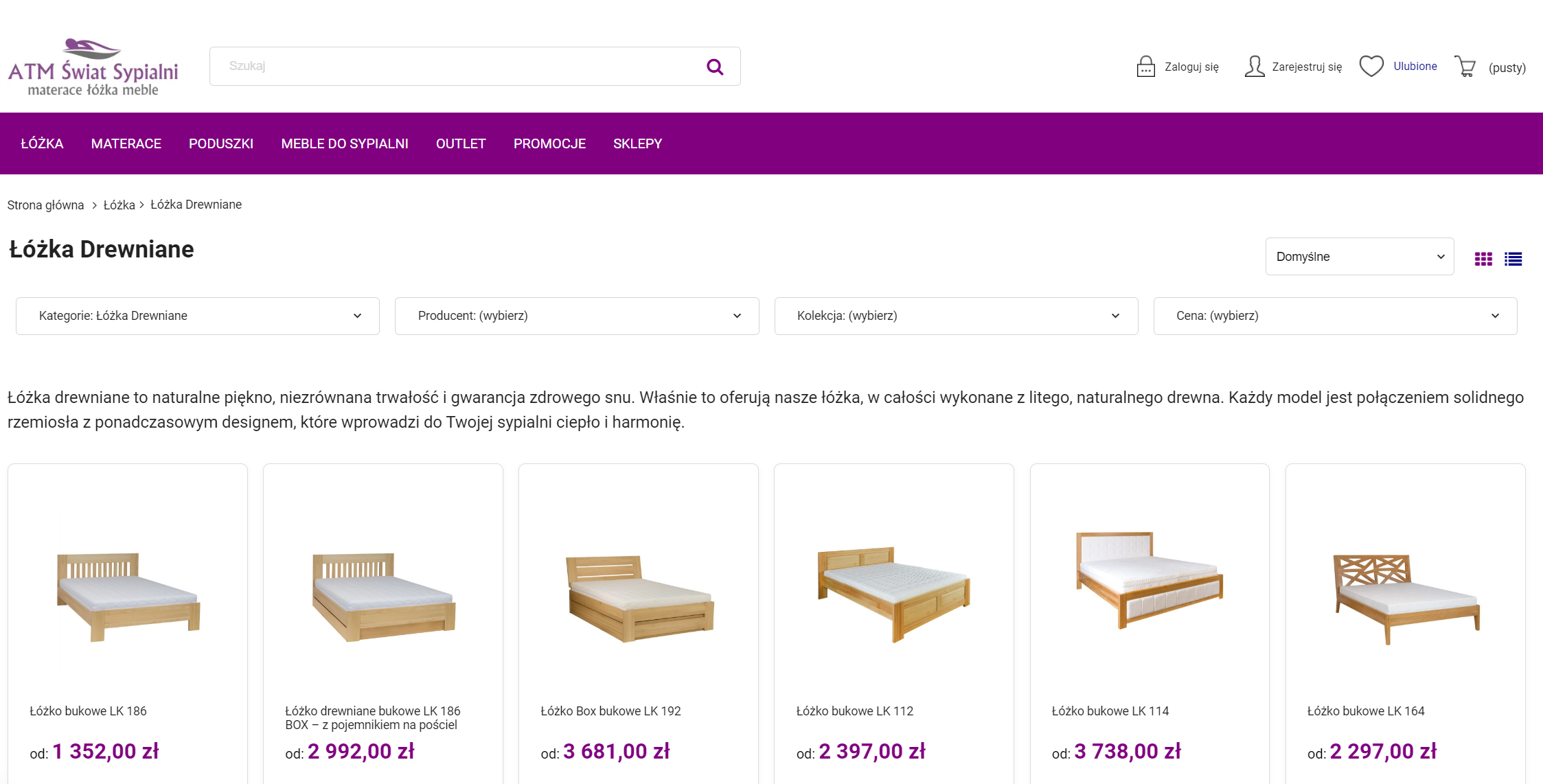Open the Cena filter dropdown
This screenshot has height=784, width=1543.
(x=1336, y=316)
